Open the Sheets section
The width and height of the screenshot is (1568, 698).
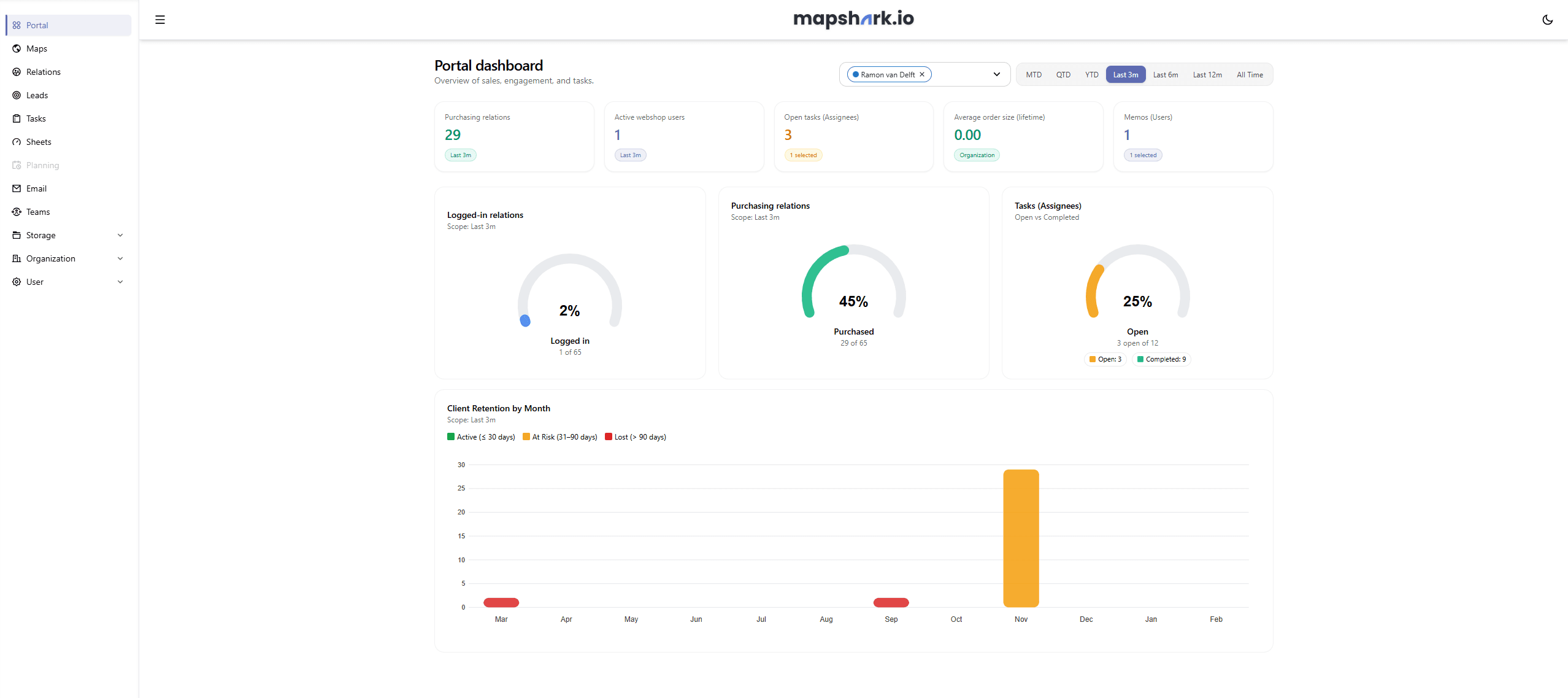coord(39,142)
